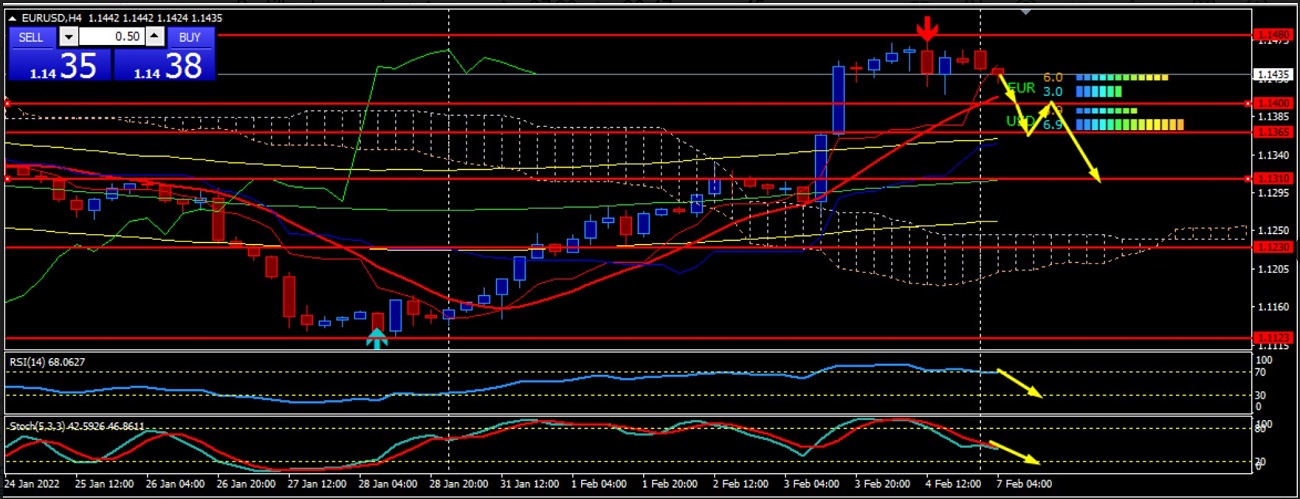
Task: Click the 0.50 volume input field
Action: click(111, 37)
